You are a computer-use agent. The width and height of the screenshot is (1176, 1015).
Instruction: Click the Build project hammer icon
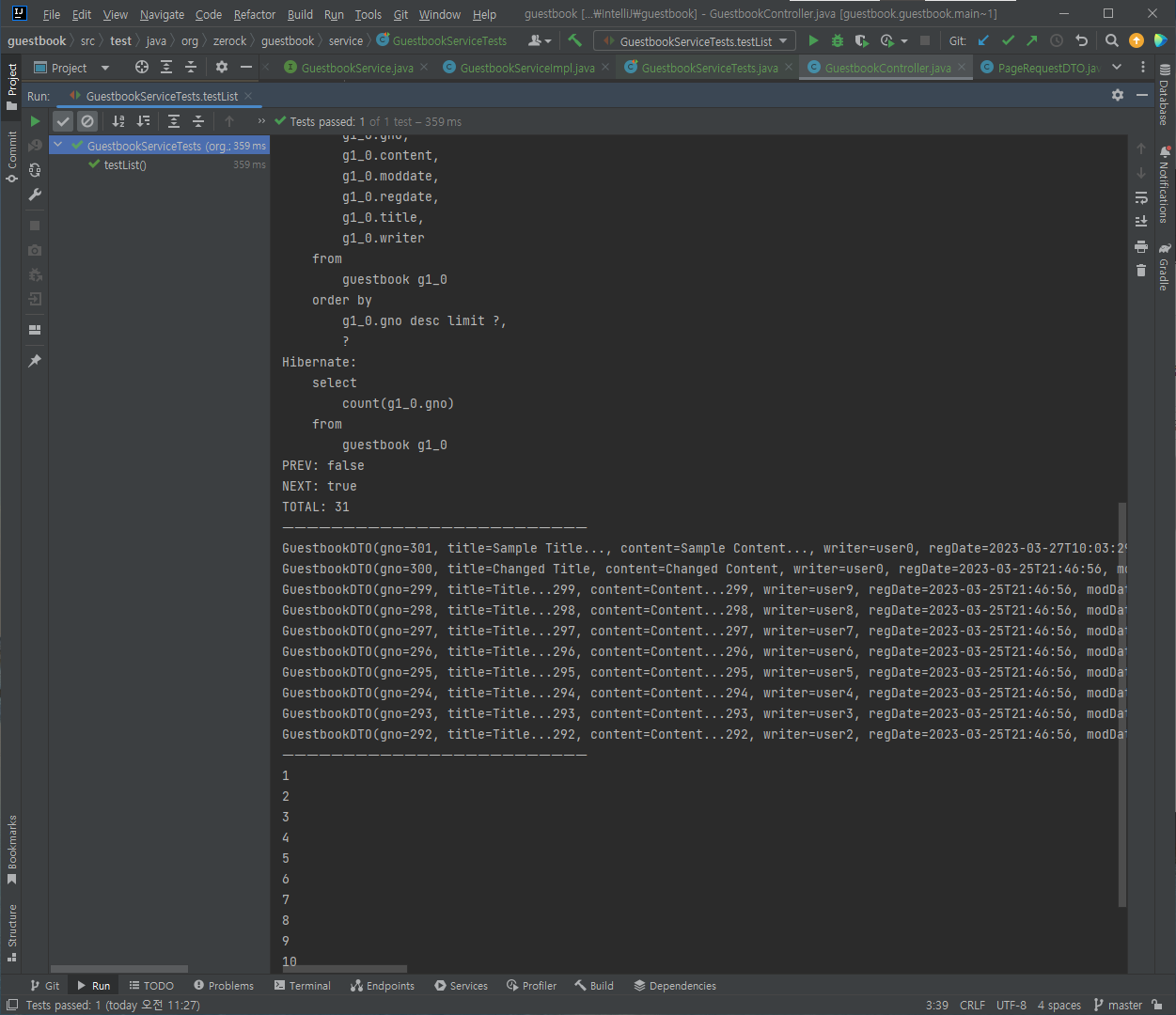point(575,40)
